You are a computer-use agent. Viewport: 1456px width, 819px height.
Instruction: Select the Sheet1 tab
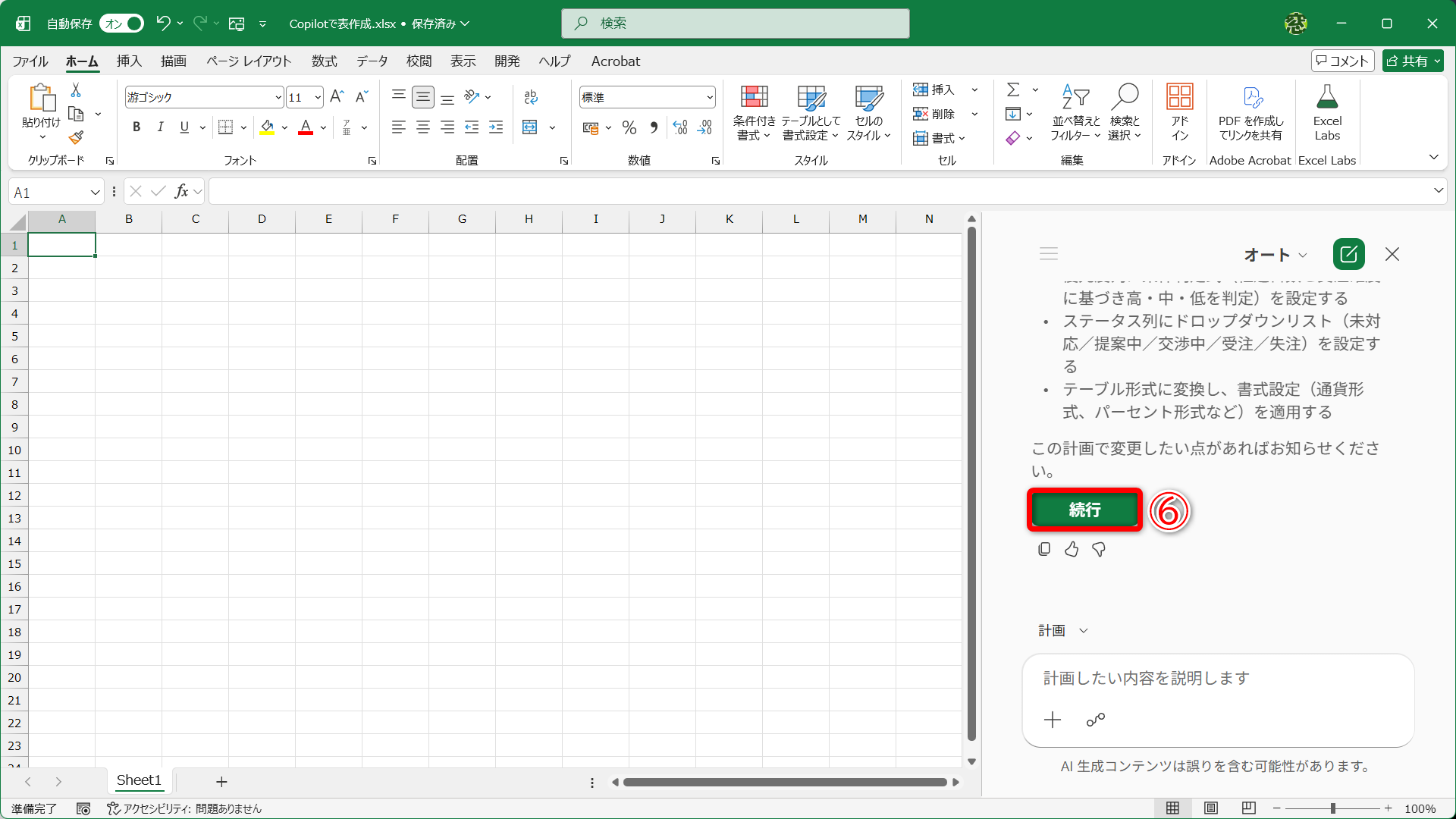(x=139, y=780)
